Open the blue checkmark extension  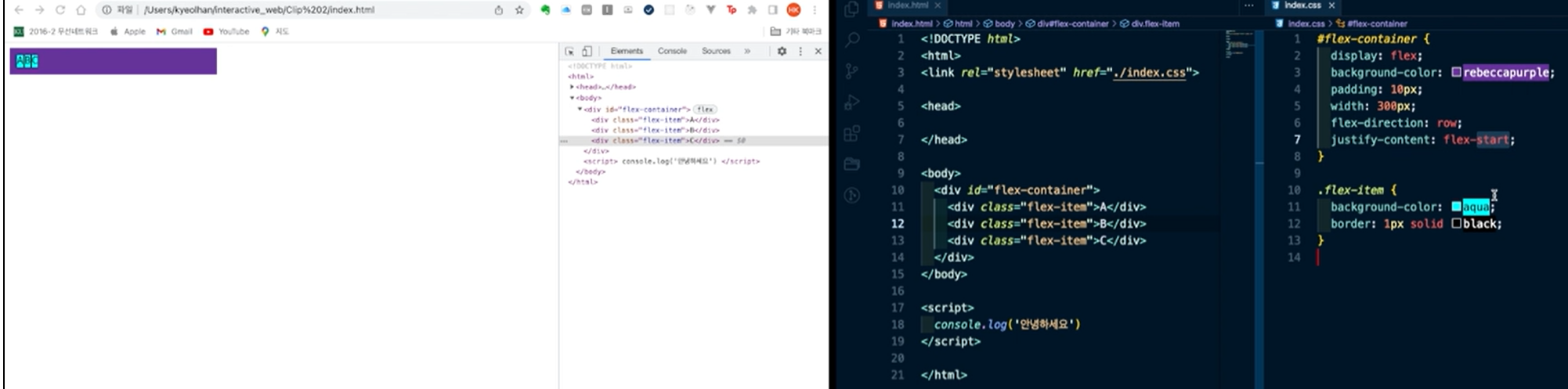click(x=649, y=10)
